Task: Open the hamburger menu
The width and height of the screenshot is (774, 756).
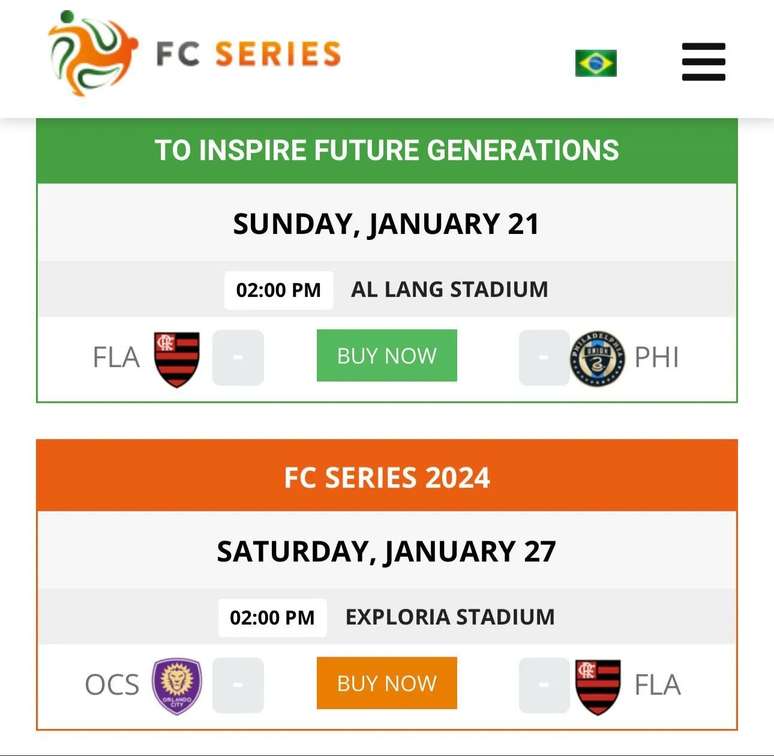Action: click(x=703, y=62)
